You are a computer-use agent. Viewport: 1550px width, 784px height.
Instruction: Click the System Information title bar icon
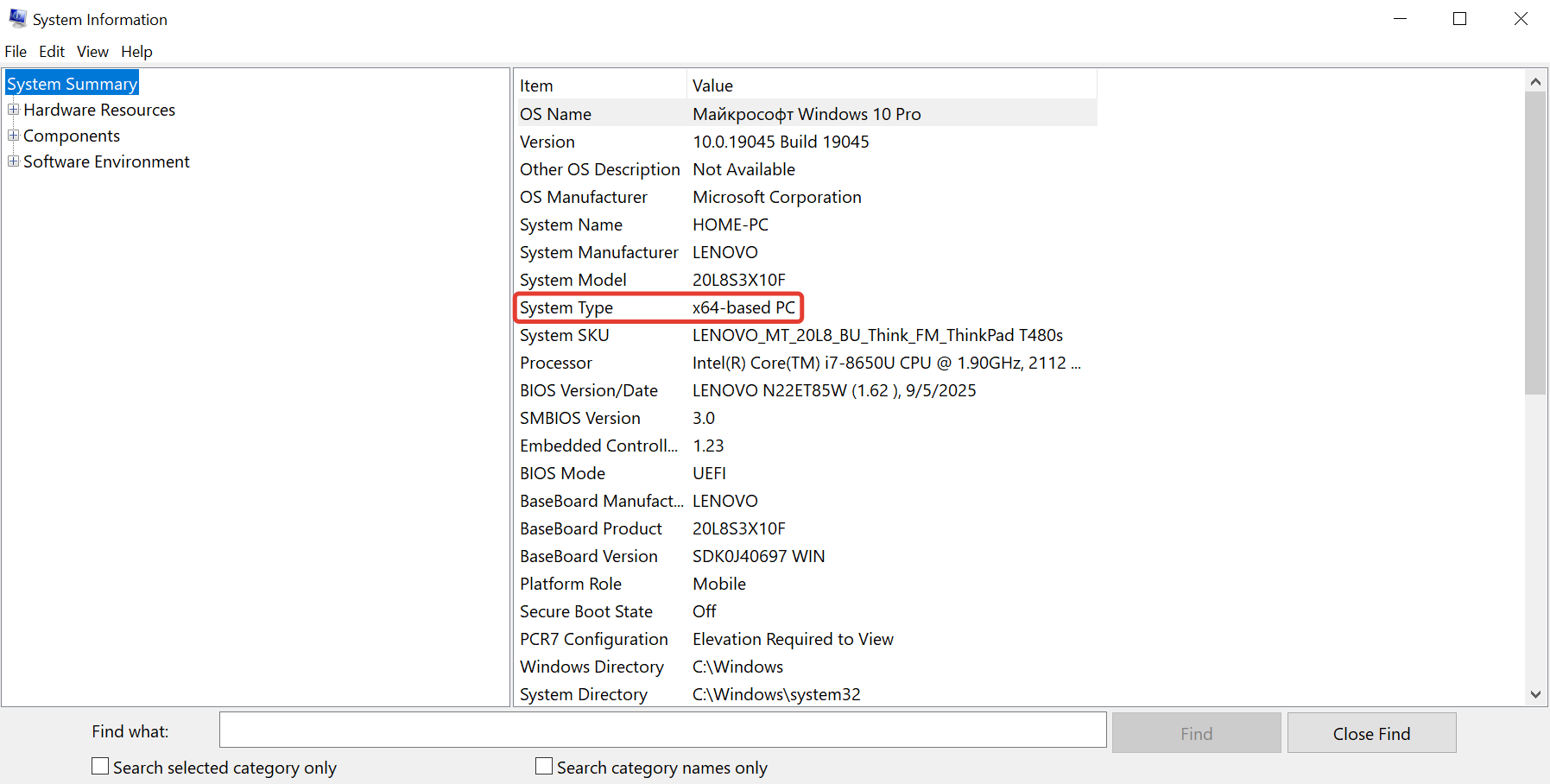17,18
